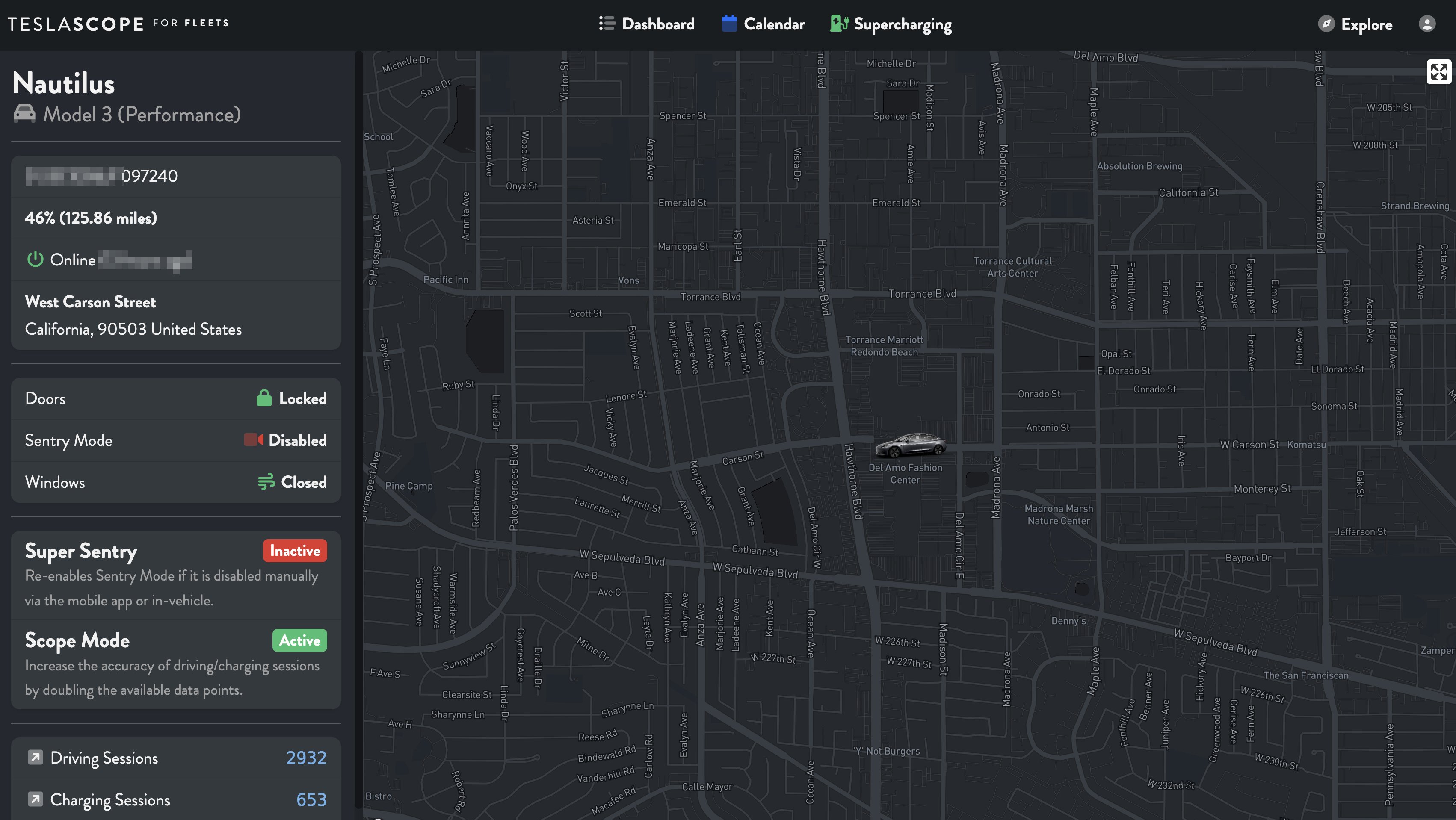The width and height of the screenshot is (1456, 820).
Task: Click The San Franciscan map label
Action: (1305, 675)
